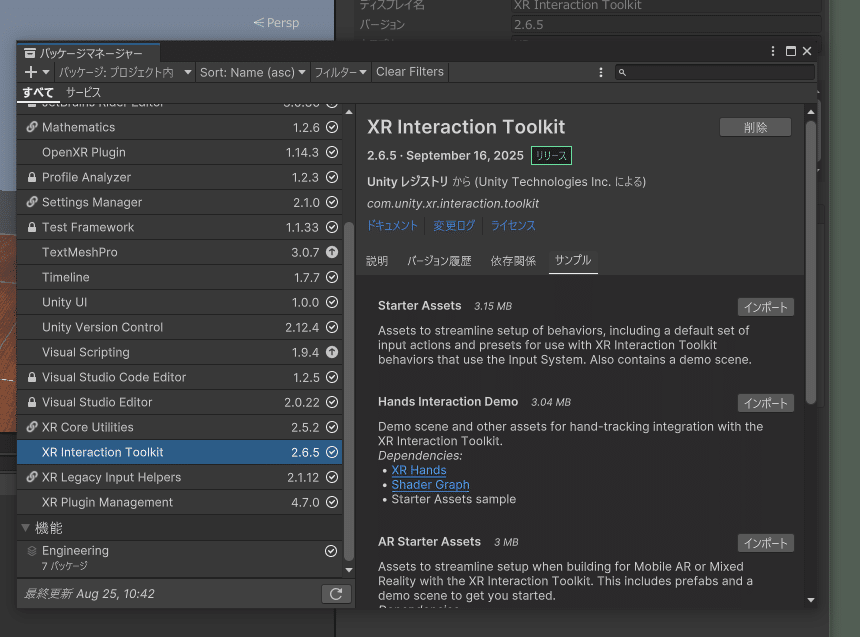The width and height of the screenshot is (860, 637).
Task: Open the add package dropdown arrow
Action: point(46,72)
